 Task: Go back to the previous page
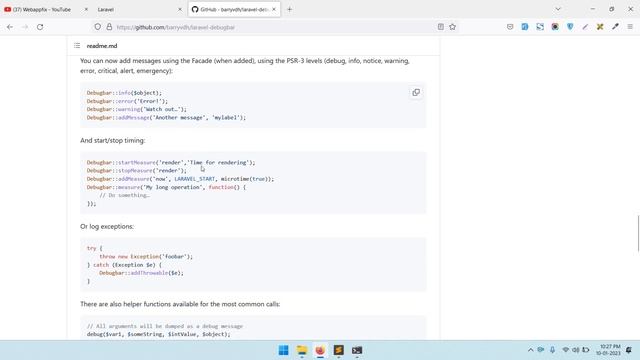point(10,27)
